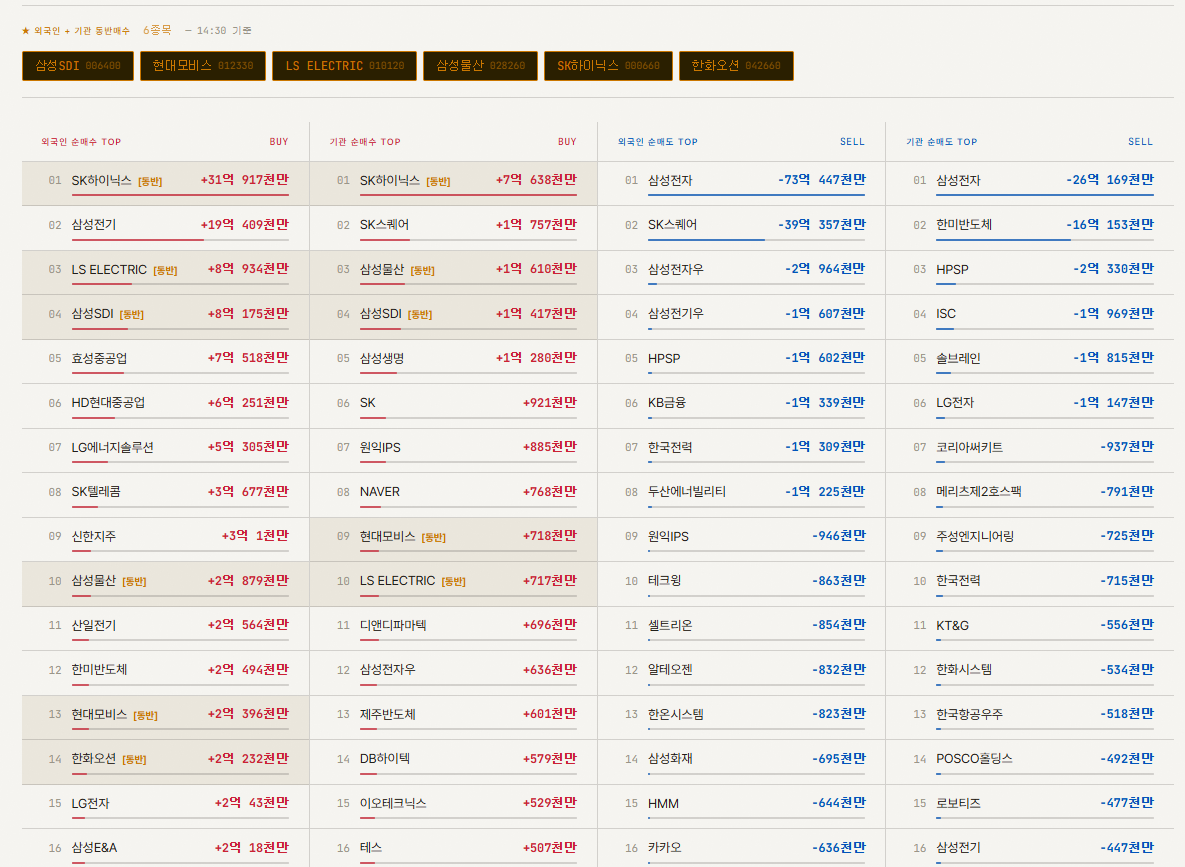Click SK스퀘어 row with +1억 757천만
The image size is (1185, 867).
click(x=453, y=228)
